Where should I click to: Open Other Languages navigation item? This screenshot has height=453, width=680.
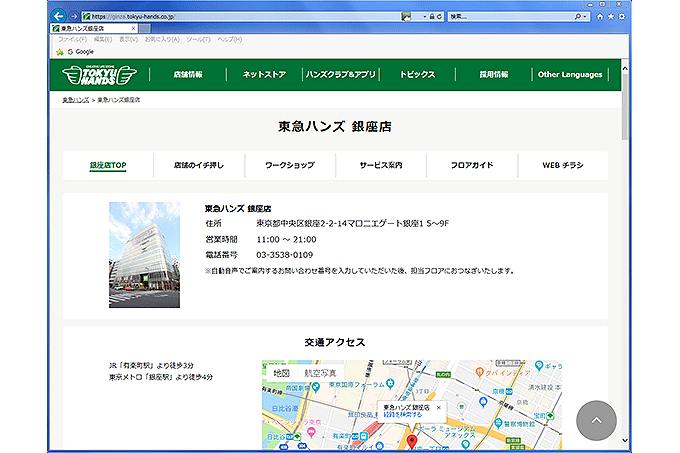click(x=570, y=75)
